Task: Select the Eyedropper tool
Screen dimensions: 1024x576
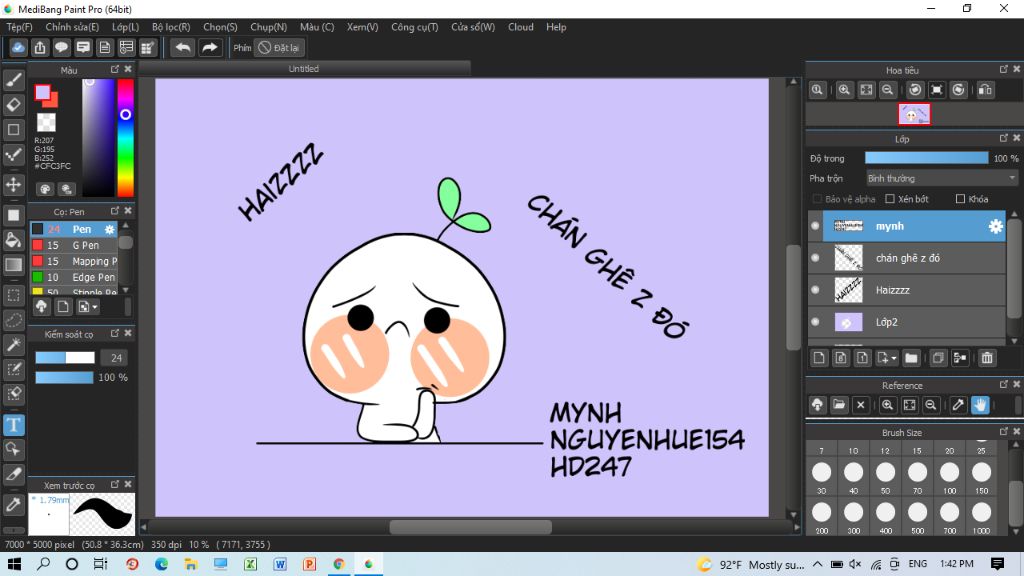Action: click(x=14, y=504)
